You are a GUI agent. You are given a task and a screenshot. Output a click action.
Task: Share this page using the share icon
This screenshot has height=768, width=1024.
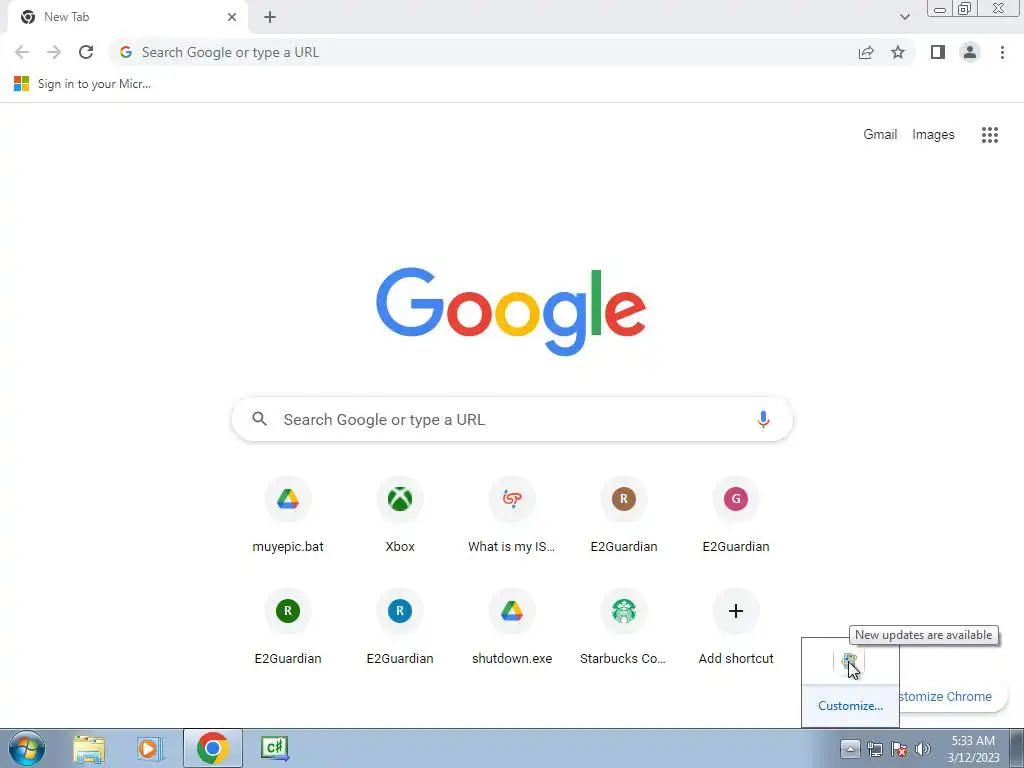pyautogui.click(x=866, y=52)
